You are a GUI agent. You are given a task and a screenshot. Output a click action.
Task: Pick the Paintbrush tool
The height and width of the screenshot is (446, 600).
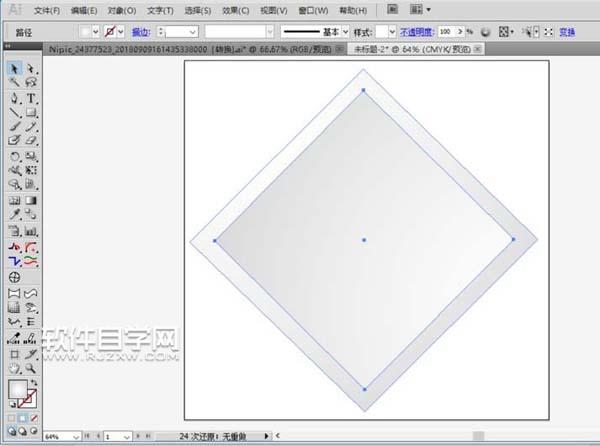point(14,126)
